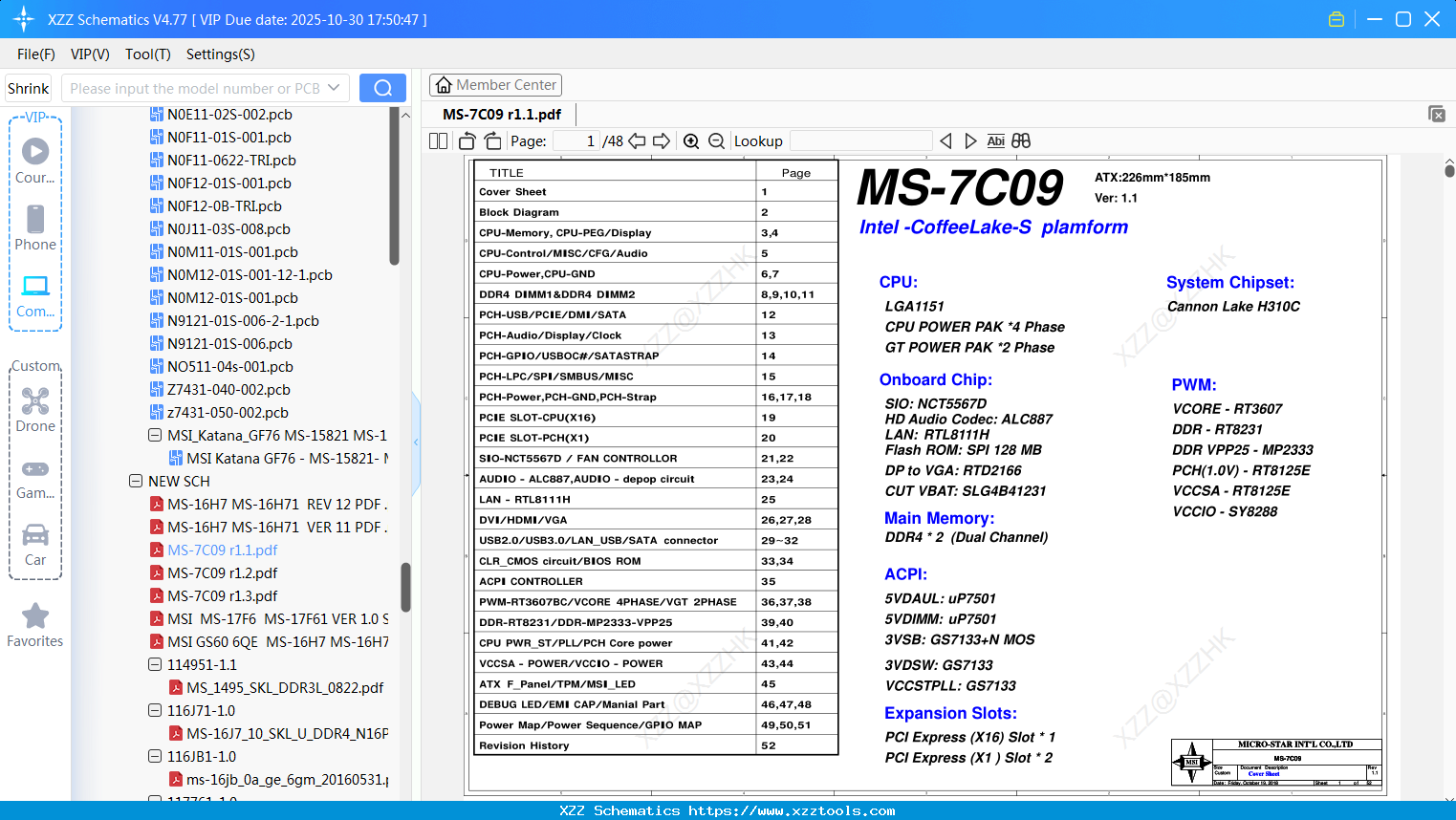Go to the previous PDF page

(637, 141)
